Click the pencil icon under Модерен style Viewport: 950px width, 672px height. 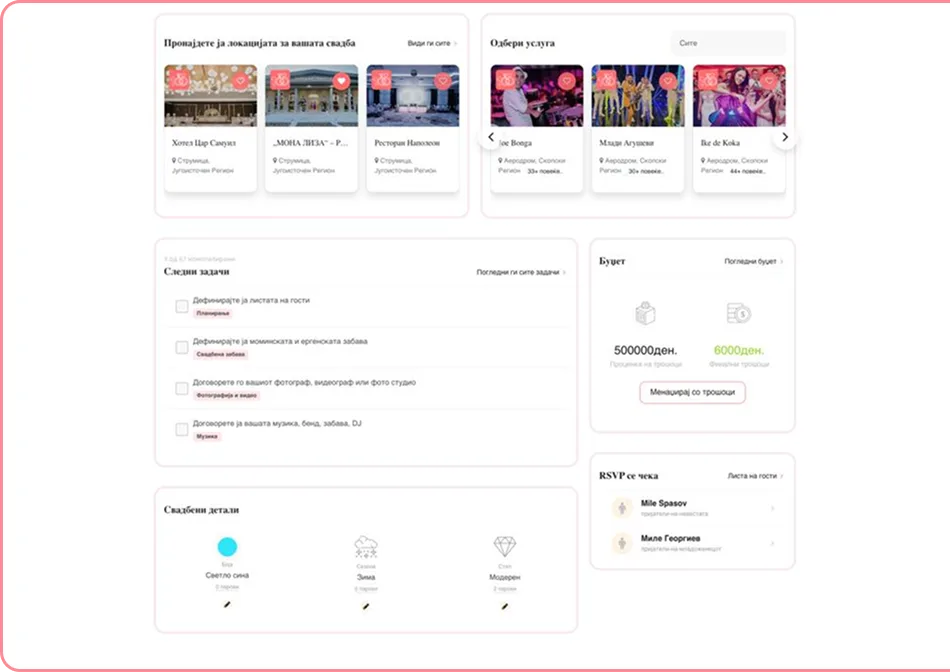point(504,605)
